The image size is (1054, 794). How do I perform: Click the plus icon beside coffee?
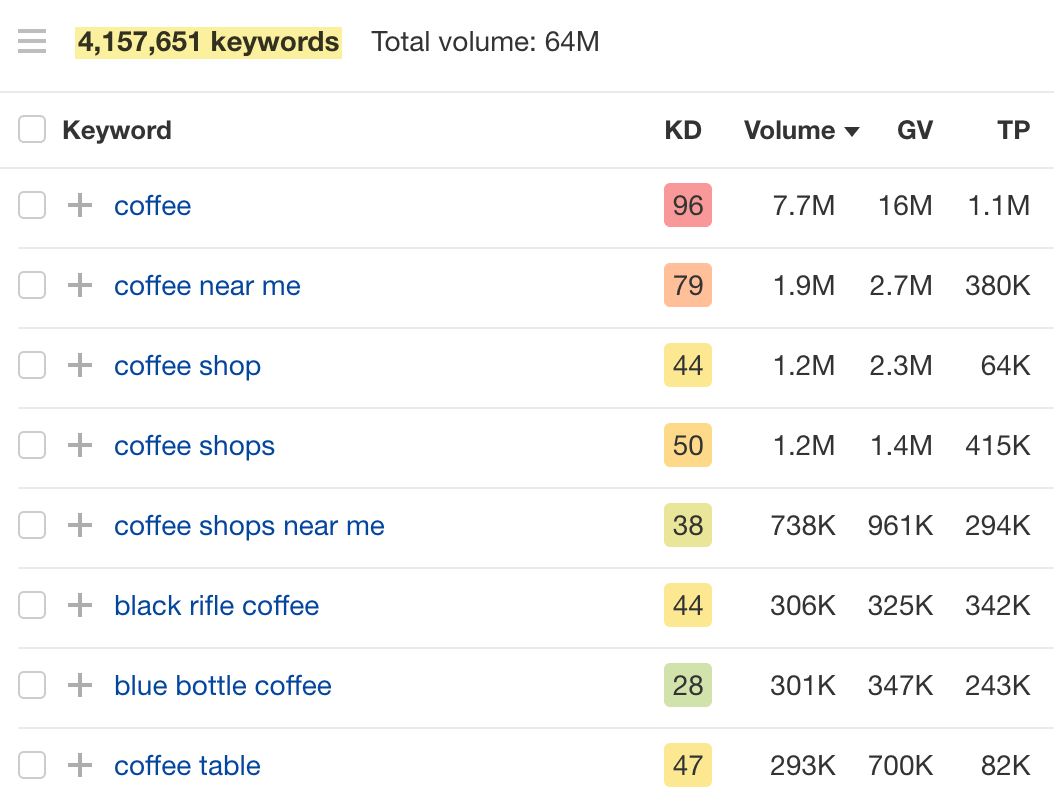click(x=79, y=206)
